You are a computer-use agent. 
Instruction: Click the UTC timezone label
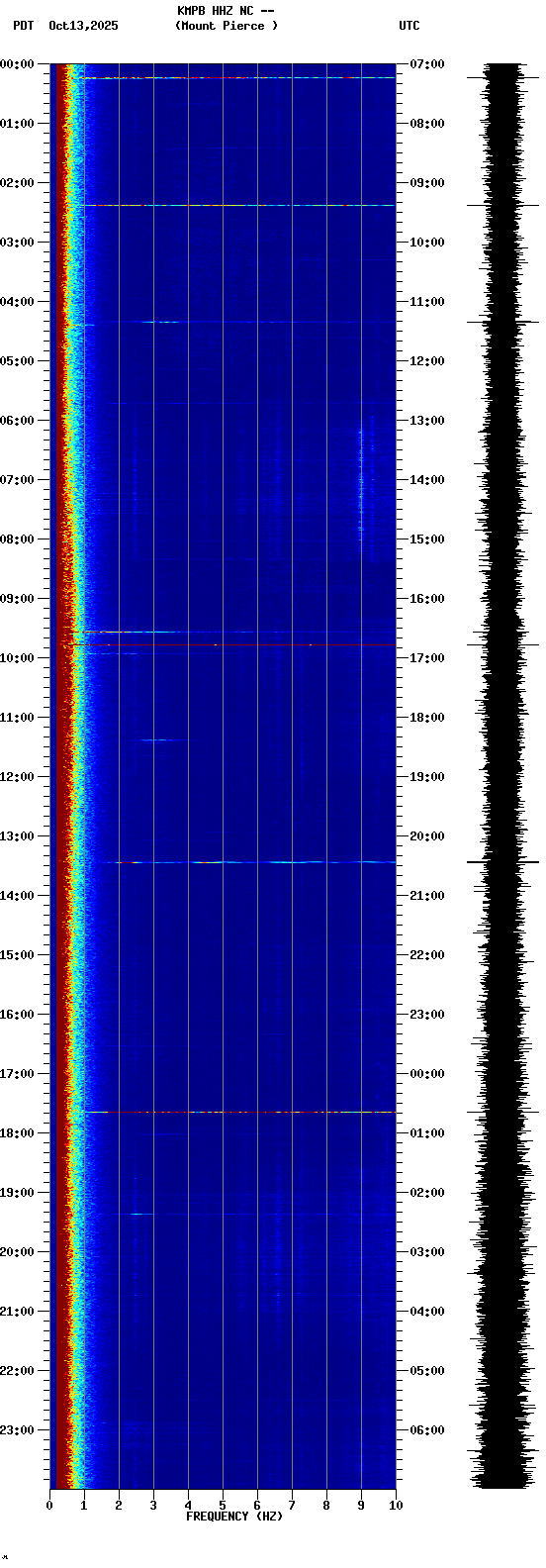(x=409, y=26)
